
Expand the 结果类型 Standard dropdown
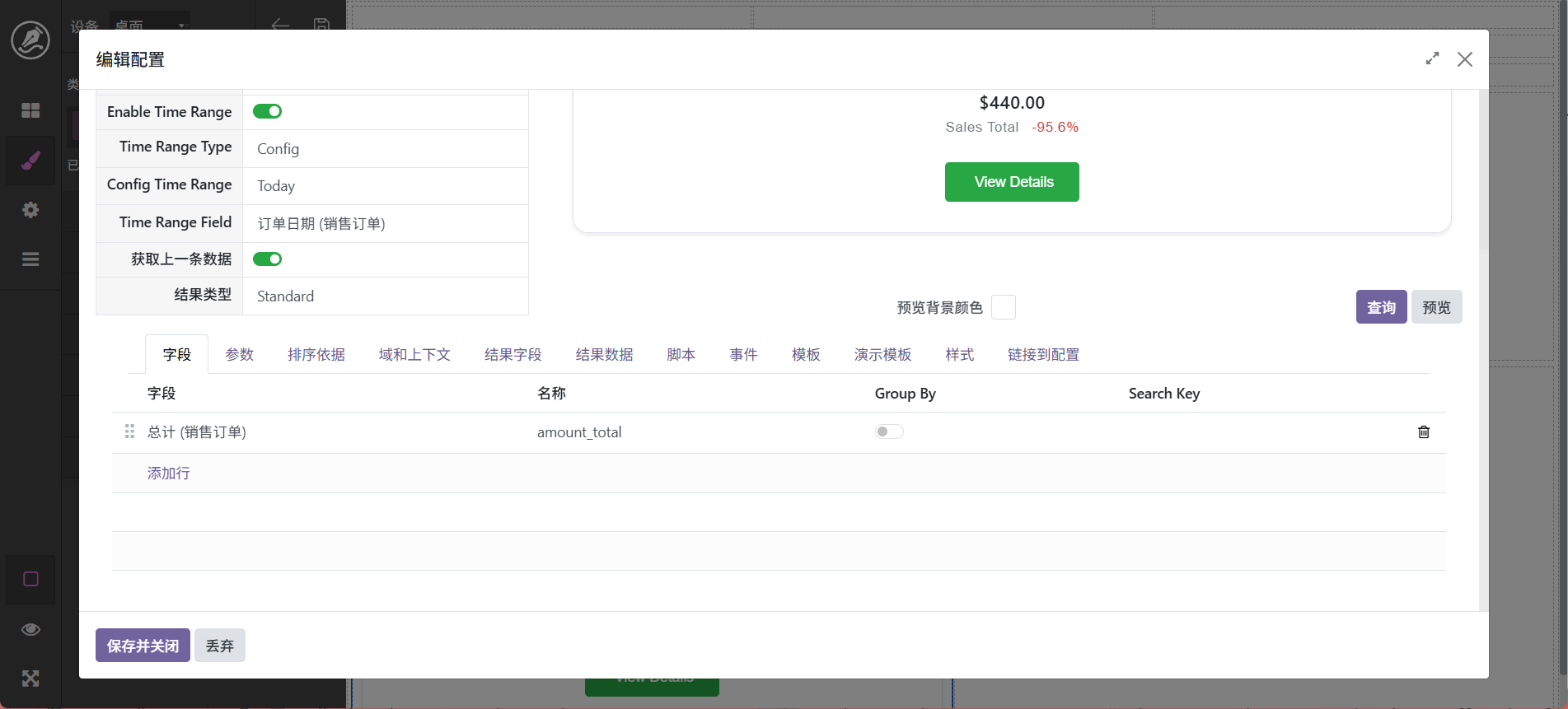click(385, 296)
